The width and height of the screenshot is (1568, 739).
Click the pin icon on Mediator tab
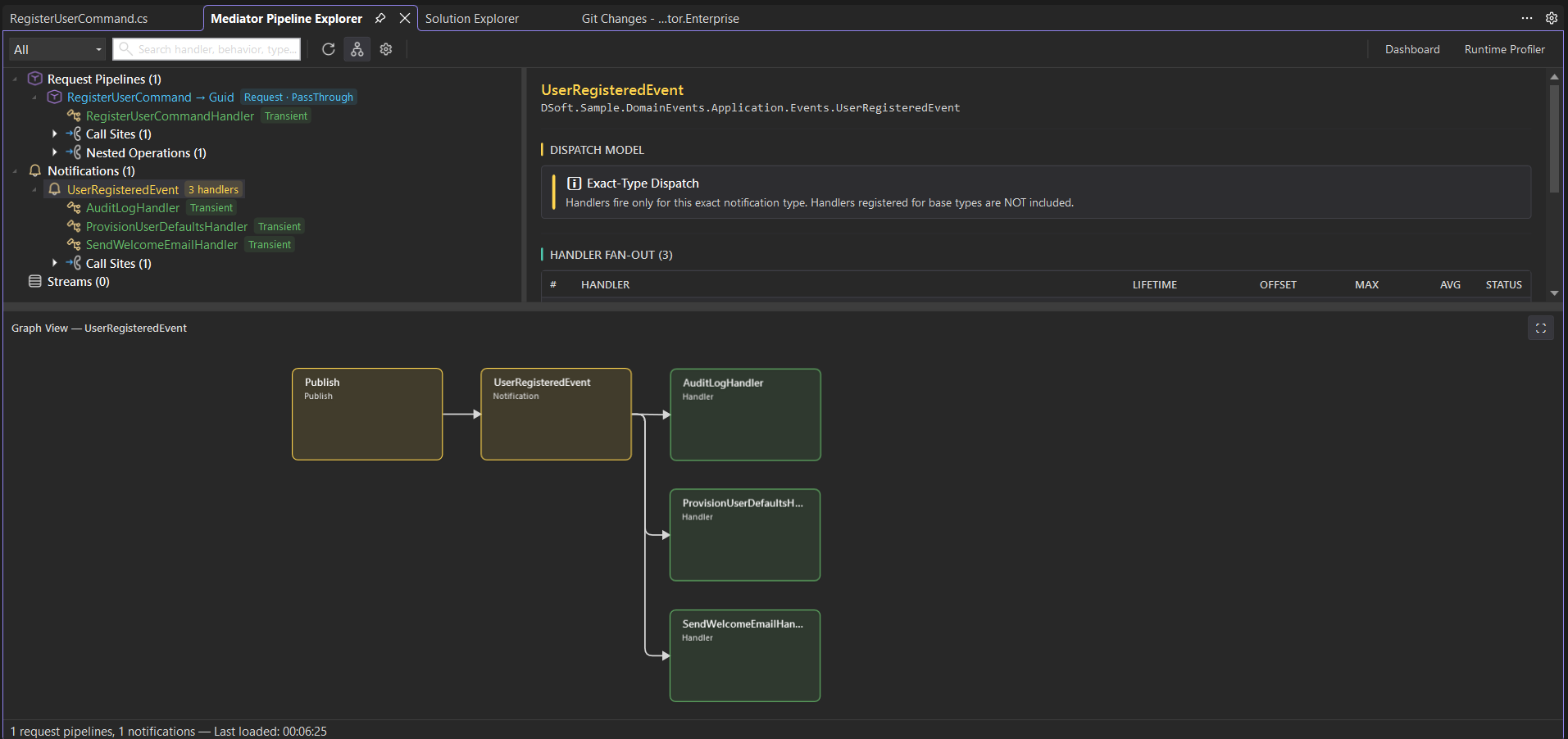[380, 18]
